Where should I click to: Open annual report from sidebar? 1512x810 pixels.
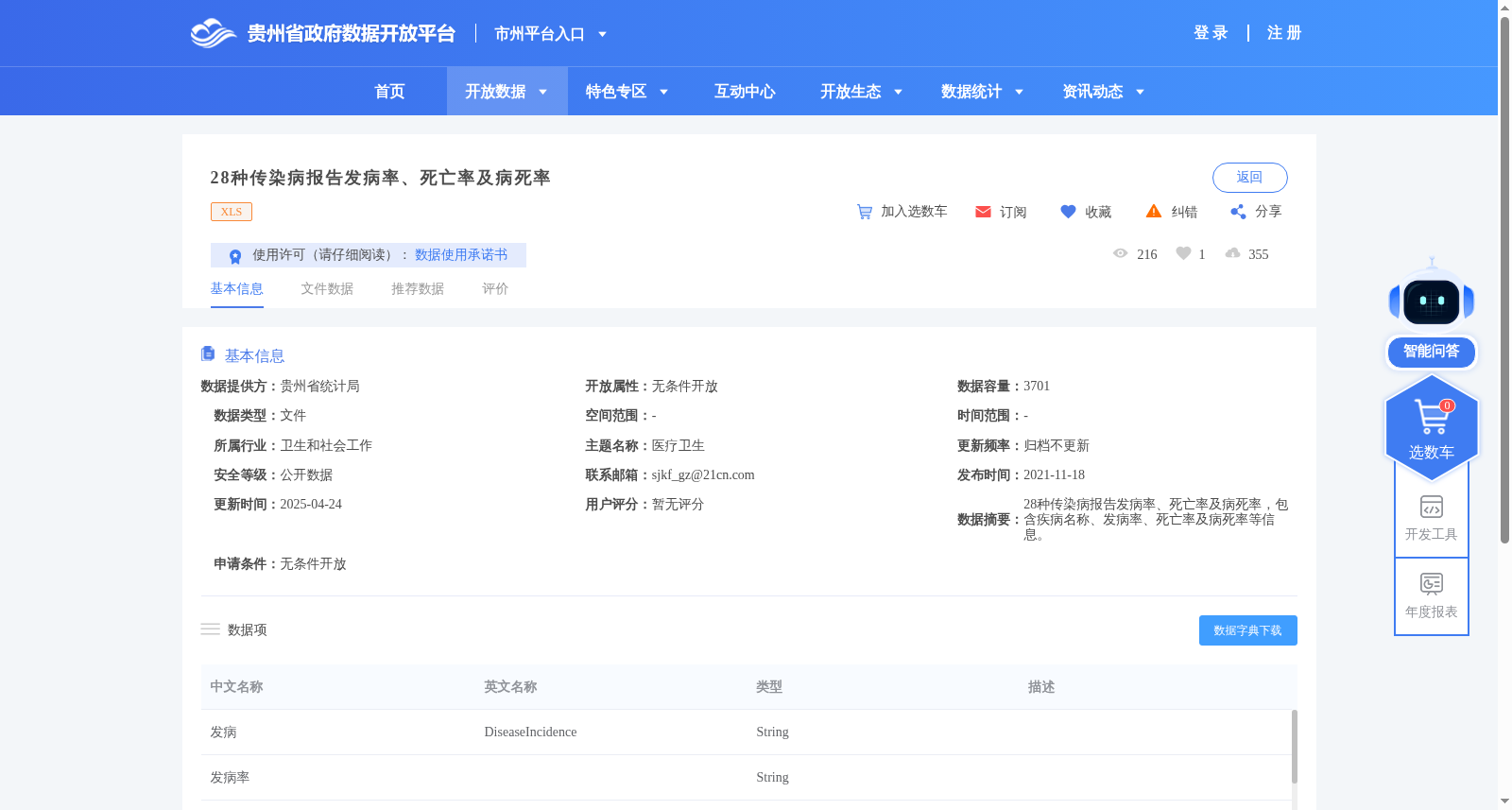[1432, 595]
